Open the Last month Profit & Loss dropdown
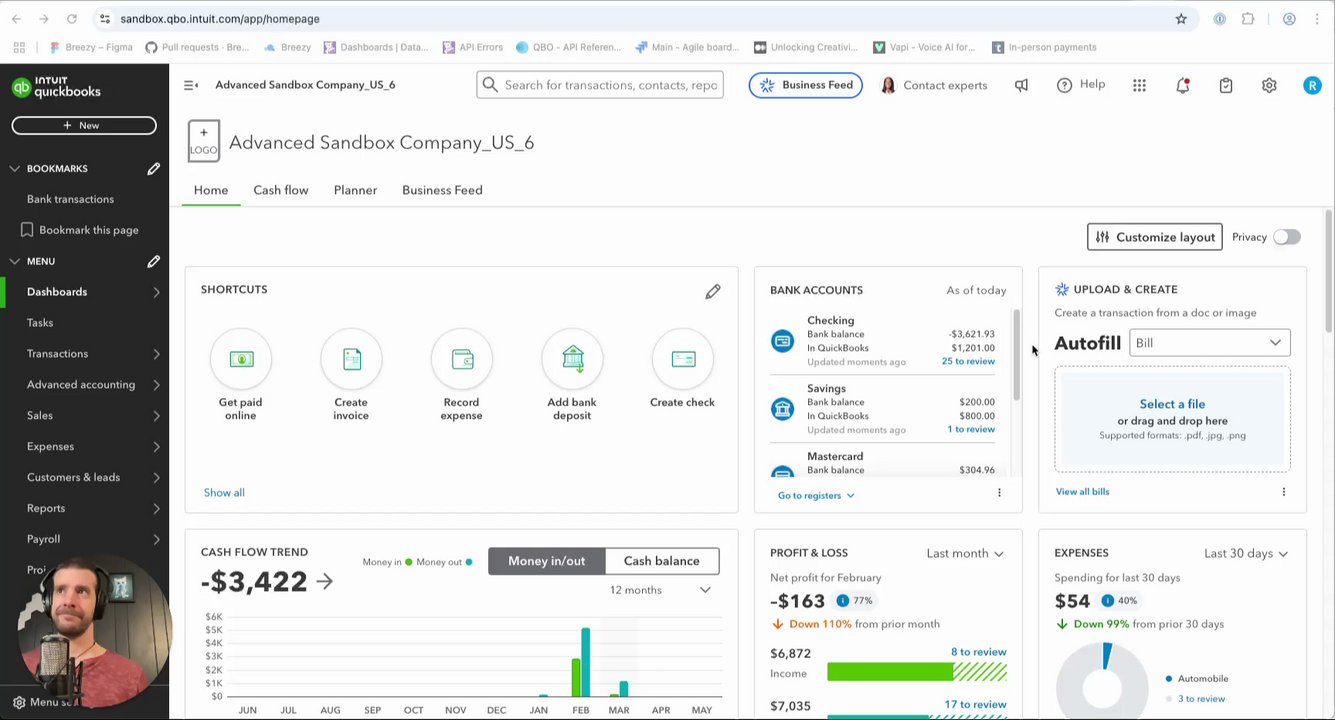 click(x=964, y=553)
